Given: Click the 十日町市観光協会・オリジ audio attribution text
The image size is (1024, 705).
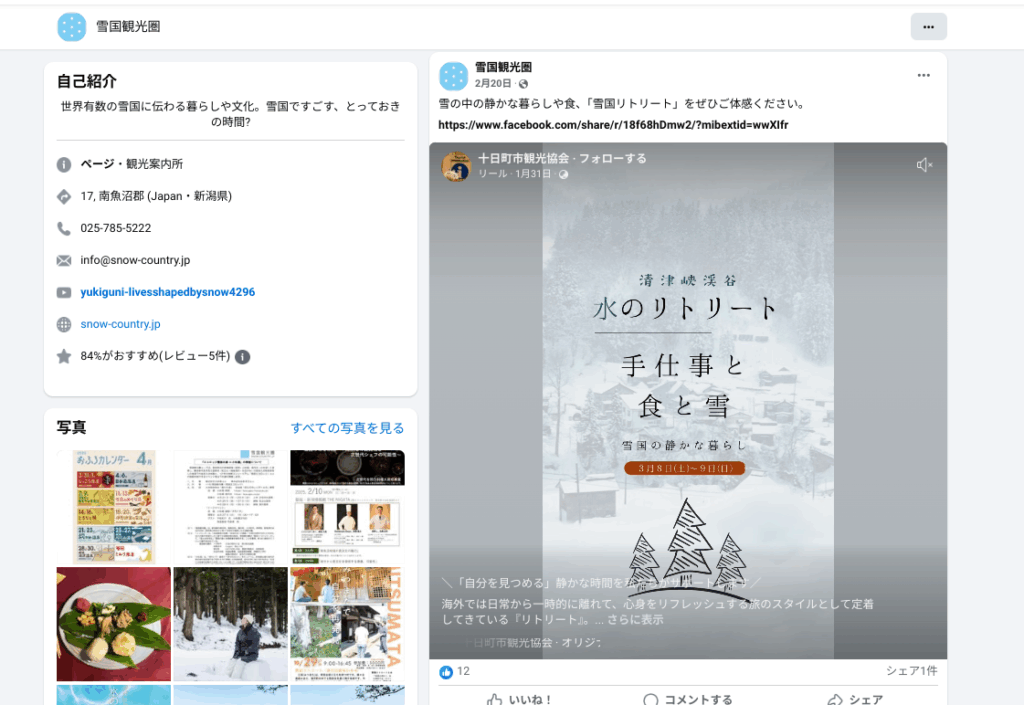Looking at the screenshot, I should (x=534, y=643).
